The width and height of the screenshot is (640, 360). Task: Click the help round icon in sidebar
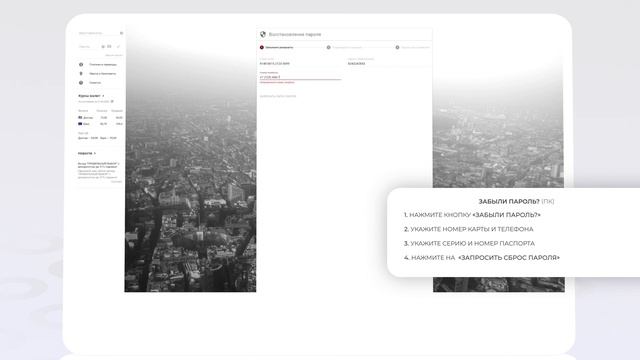pos(81,82)
